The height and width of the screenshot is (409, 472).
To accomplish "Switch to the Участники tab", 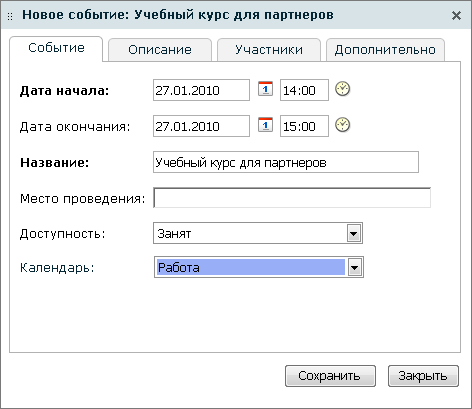I will [269, 50].
